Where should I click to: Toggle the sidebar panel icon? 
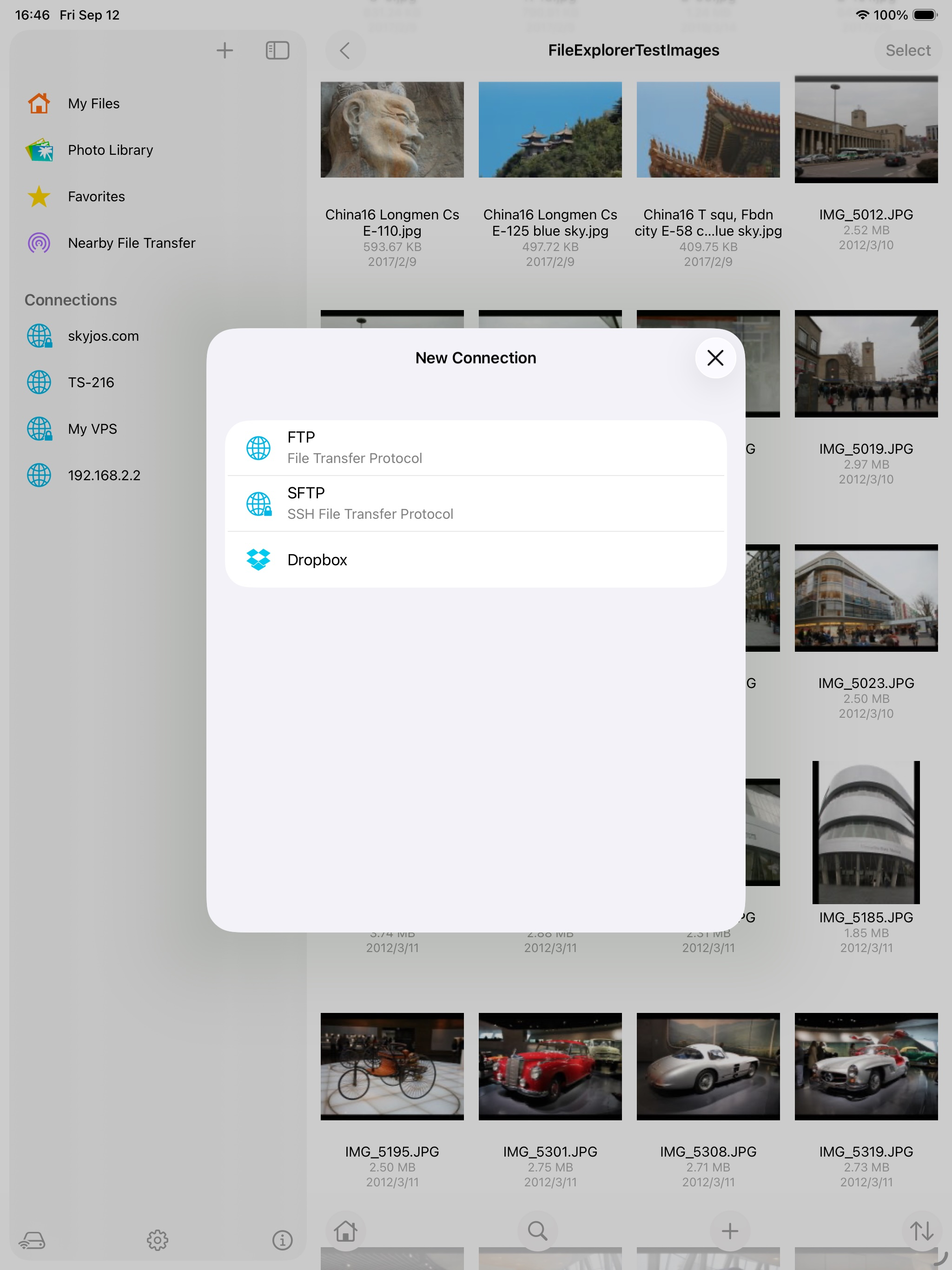[x=278, y=51]
